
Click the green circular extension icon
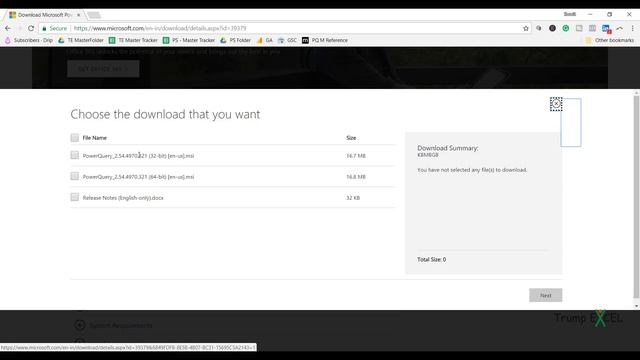click(x=565, y=28)
